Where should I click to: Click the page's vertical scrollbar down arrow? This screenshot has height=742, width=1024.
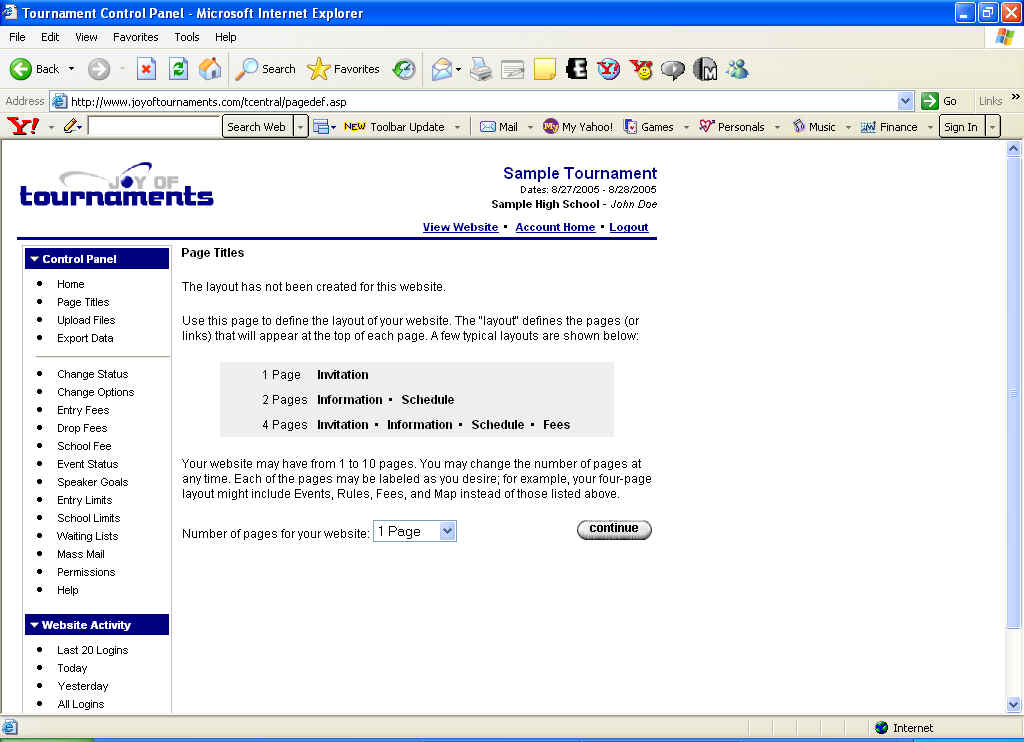[x=1013, y=705]
